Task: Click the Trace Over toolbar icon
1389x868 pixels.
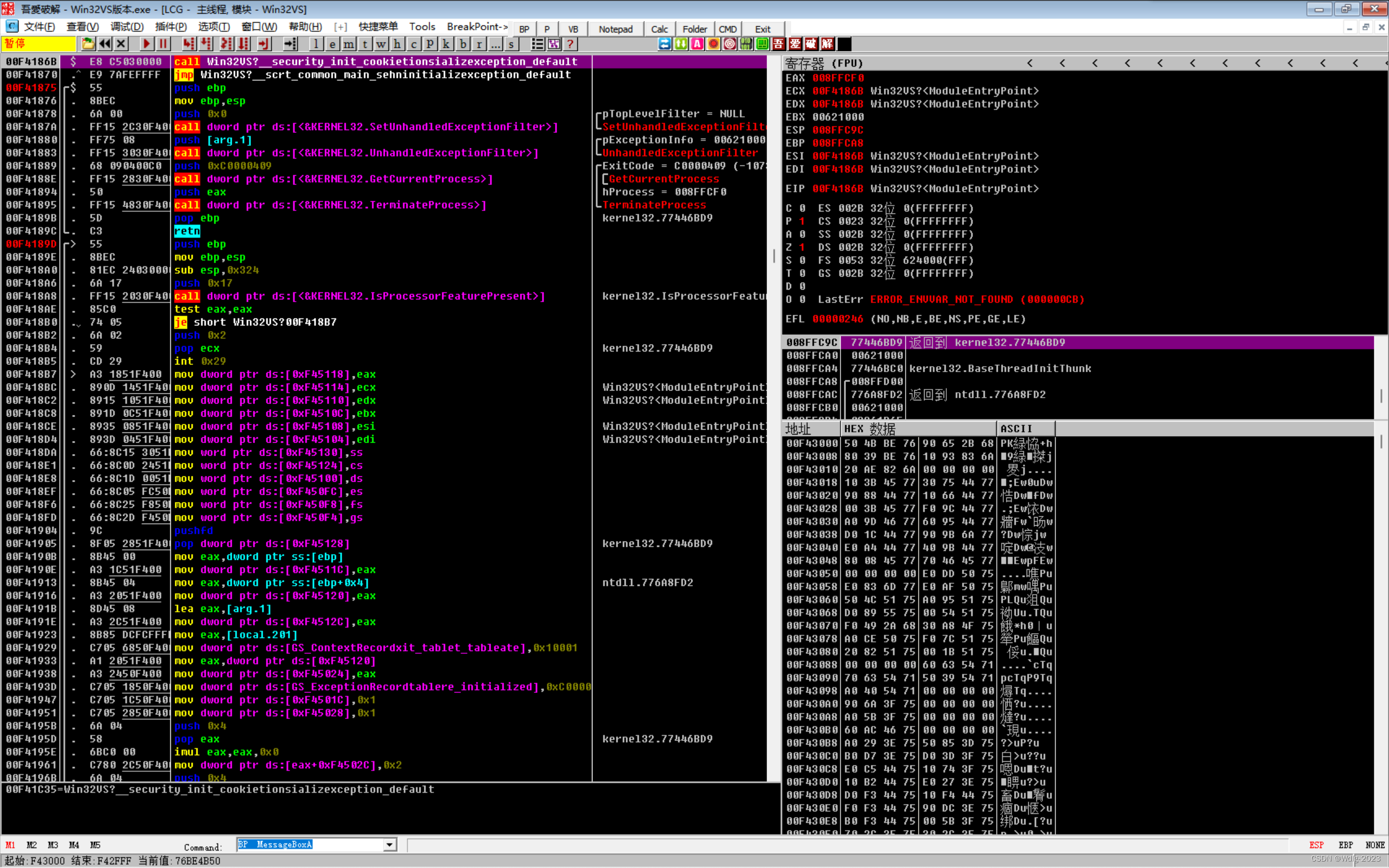Action: coord(244,43)
